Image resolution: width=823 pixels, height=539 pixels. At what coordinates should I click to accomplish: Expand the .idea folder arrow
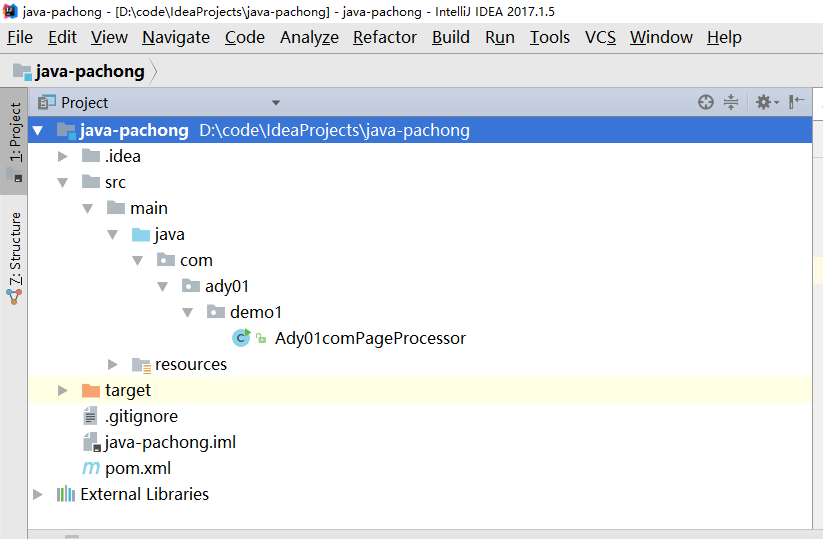point(62,156)
